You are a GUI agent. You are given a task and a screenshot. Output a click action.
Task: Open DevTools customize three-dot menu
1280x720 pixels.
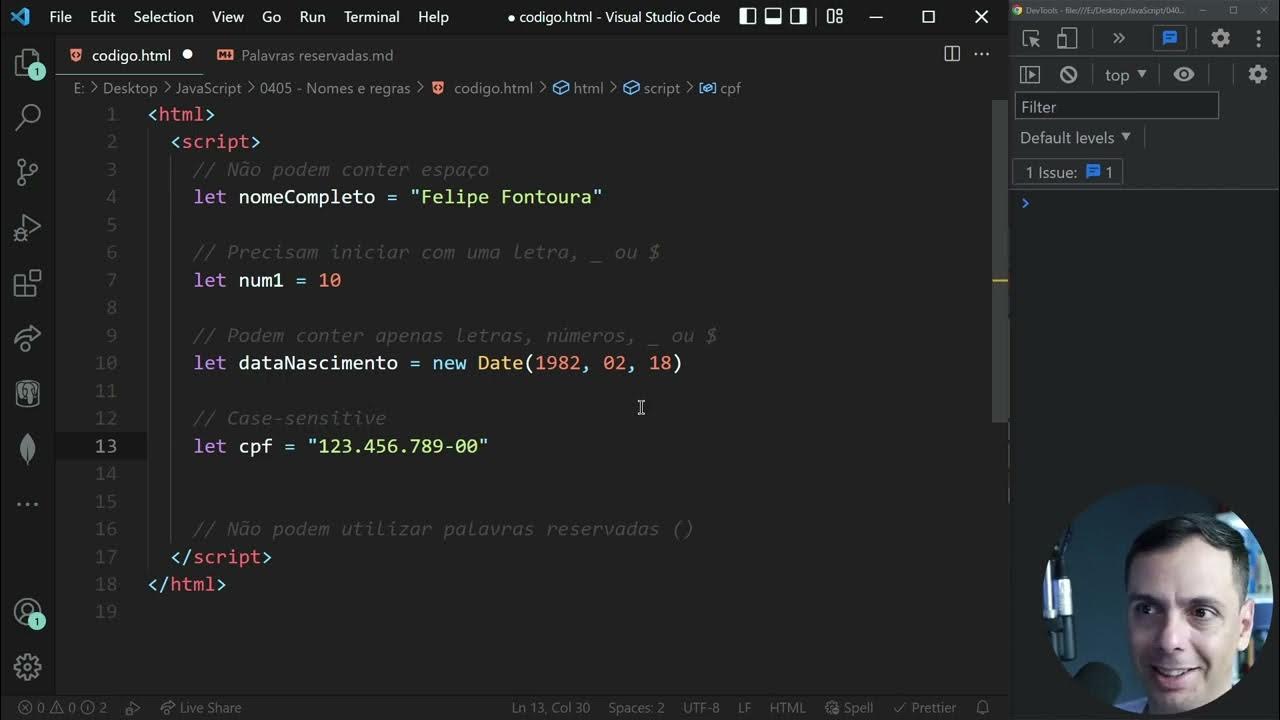pyautogui.click(x=1258, y=38)
